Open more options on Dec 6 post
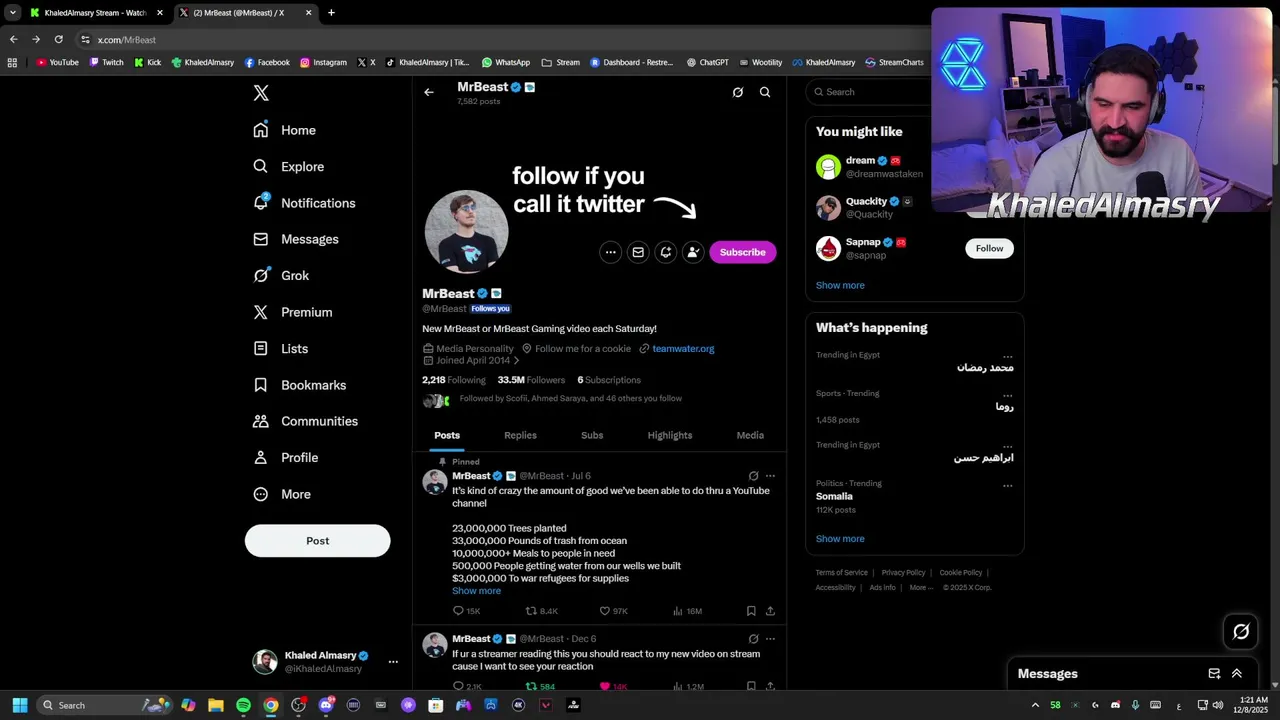This screenshot has width=1280, height=720. pos(770,639)
